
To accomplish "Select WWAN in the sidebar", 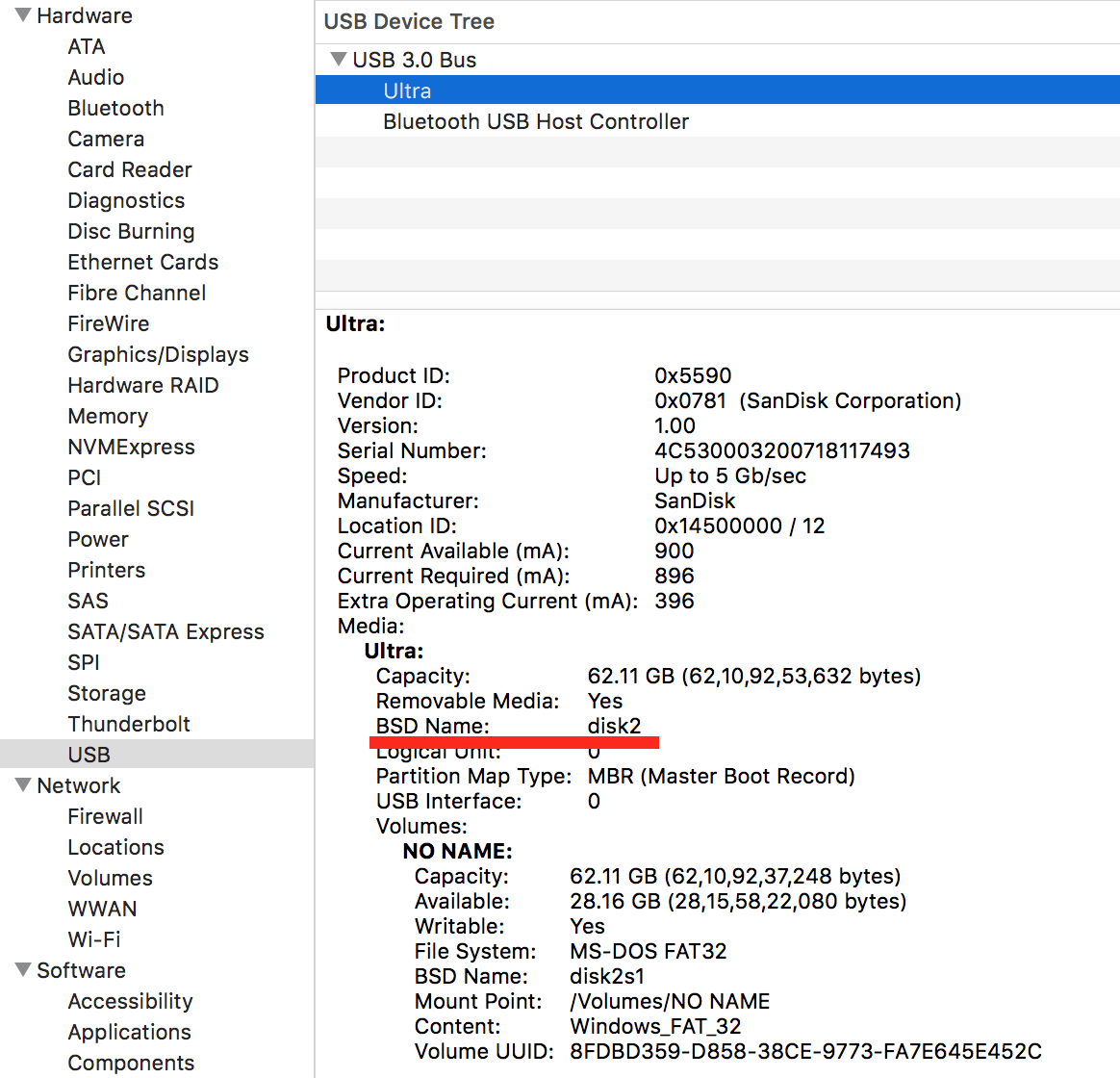I will [102, 908].
